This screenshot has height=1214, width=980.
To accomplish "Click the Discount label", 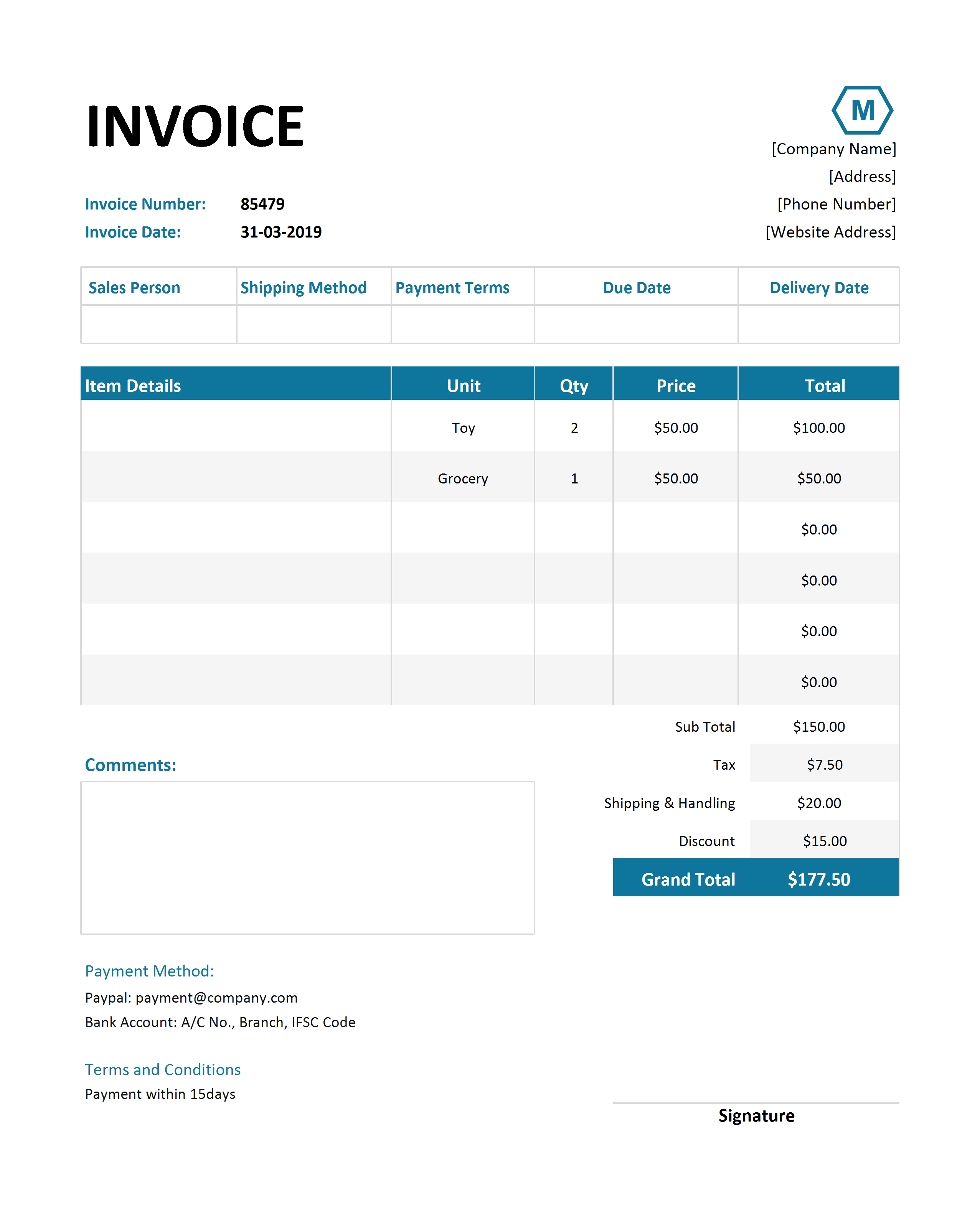I will coord(707,841).
